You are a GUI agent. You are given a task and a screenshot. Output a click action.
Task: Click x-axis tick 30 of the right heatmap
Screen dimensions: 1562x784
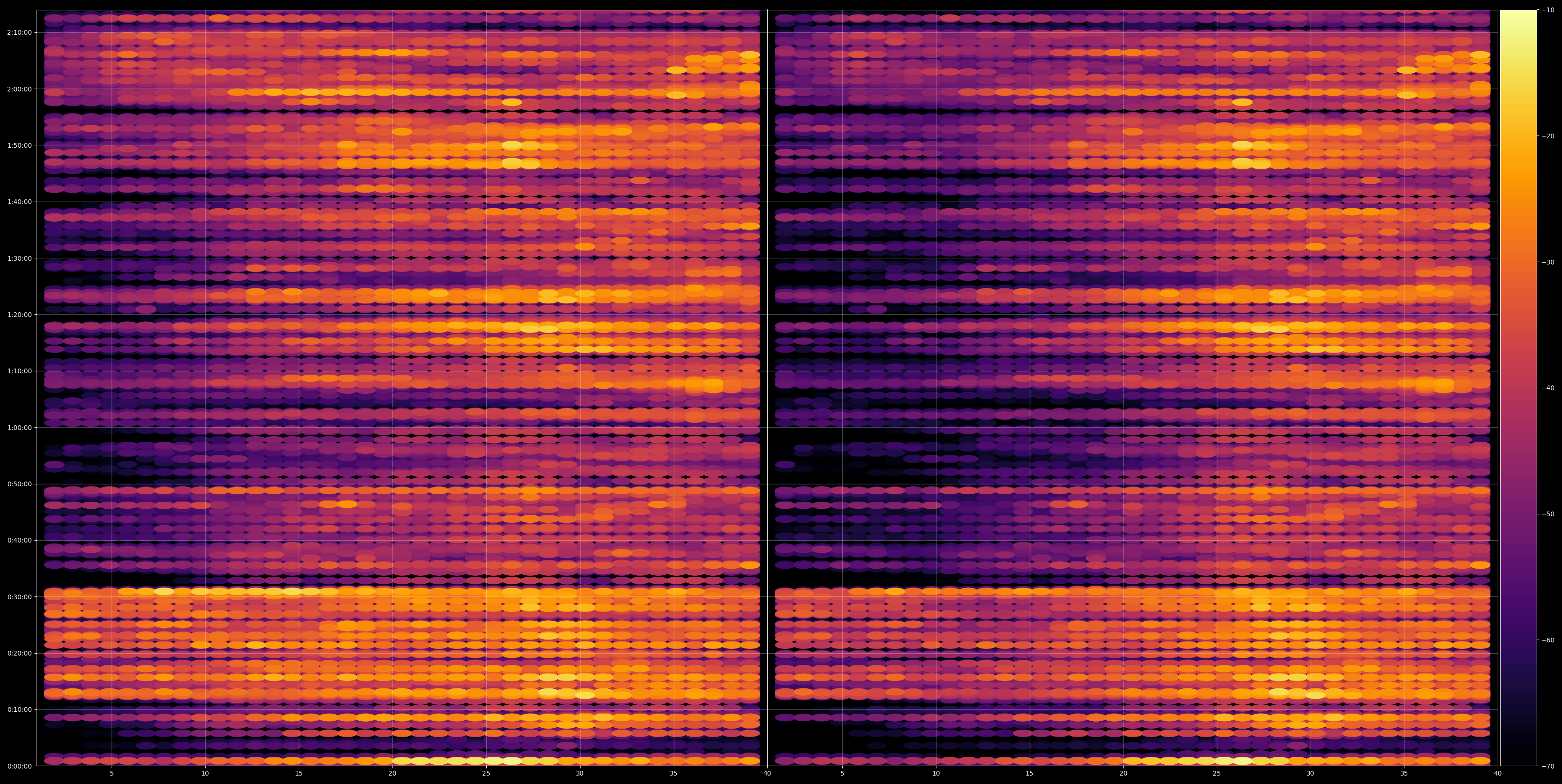coord(1310,774)
